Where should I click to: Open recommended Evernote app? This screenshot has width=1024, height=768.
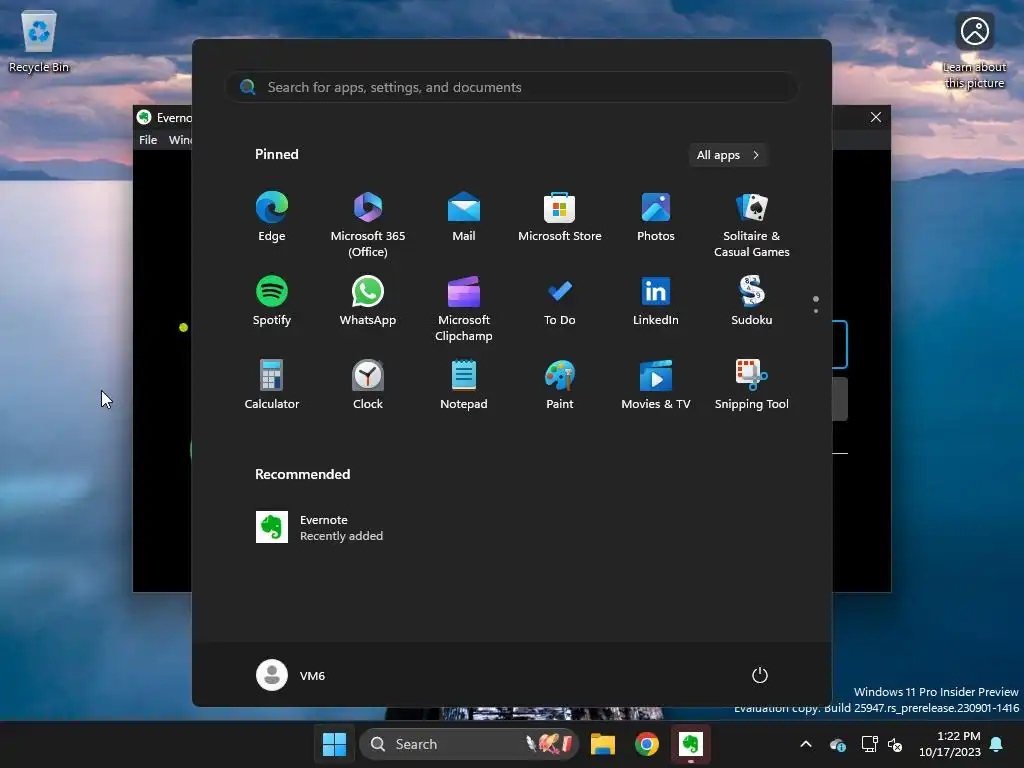[319, 527]
